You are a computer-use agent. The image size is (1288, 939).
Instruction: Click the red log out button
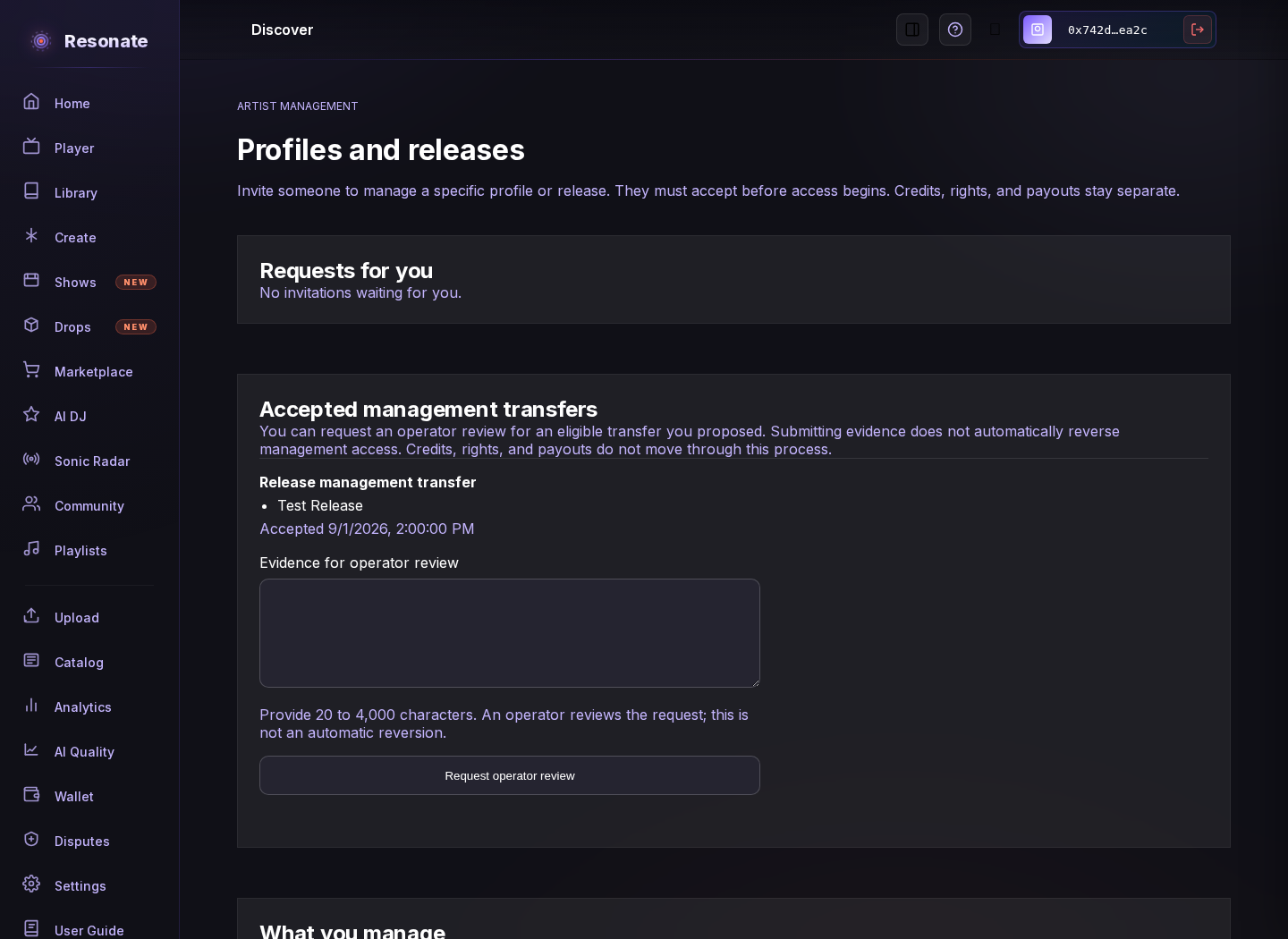coord(1198,30)
